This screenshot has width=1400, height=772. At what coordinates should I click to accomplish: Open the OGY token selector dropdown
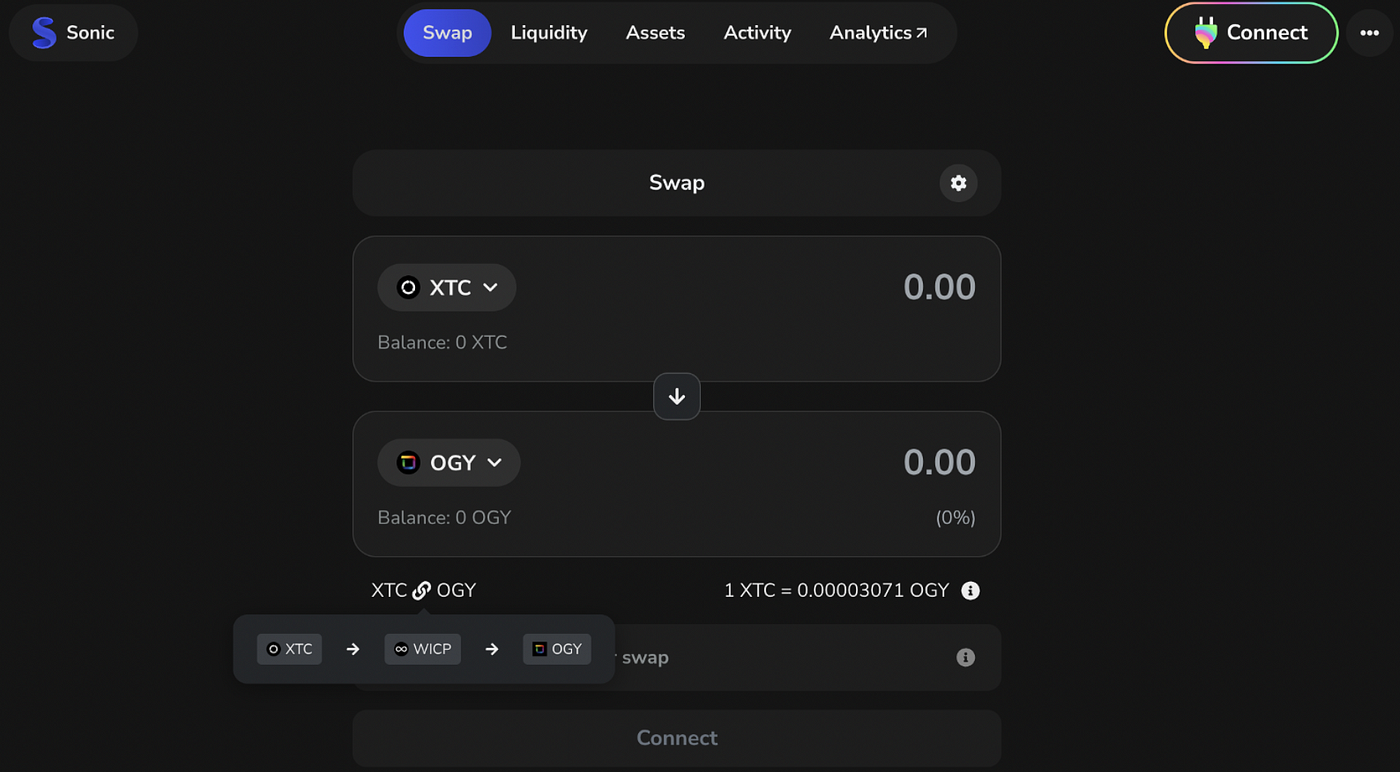tap(449, 463)
